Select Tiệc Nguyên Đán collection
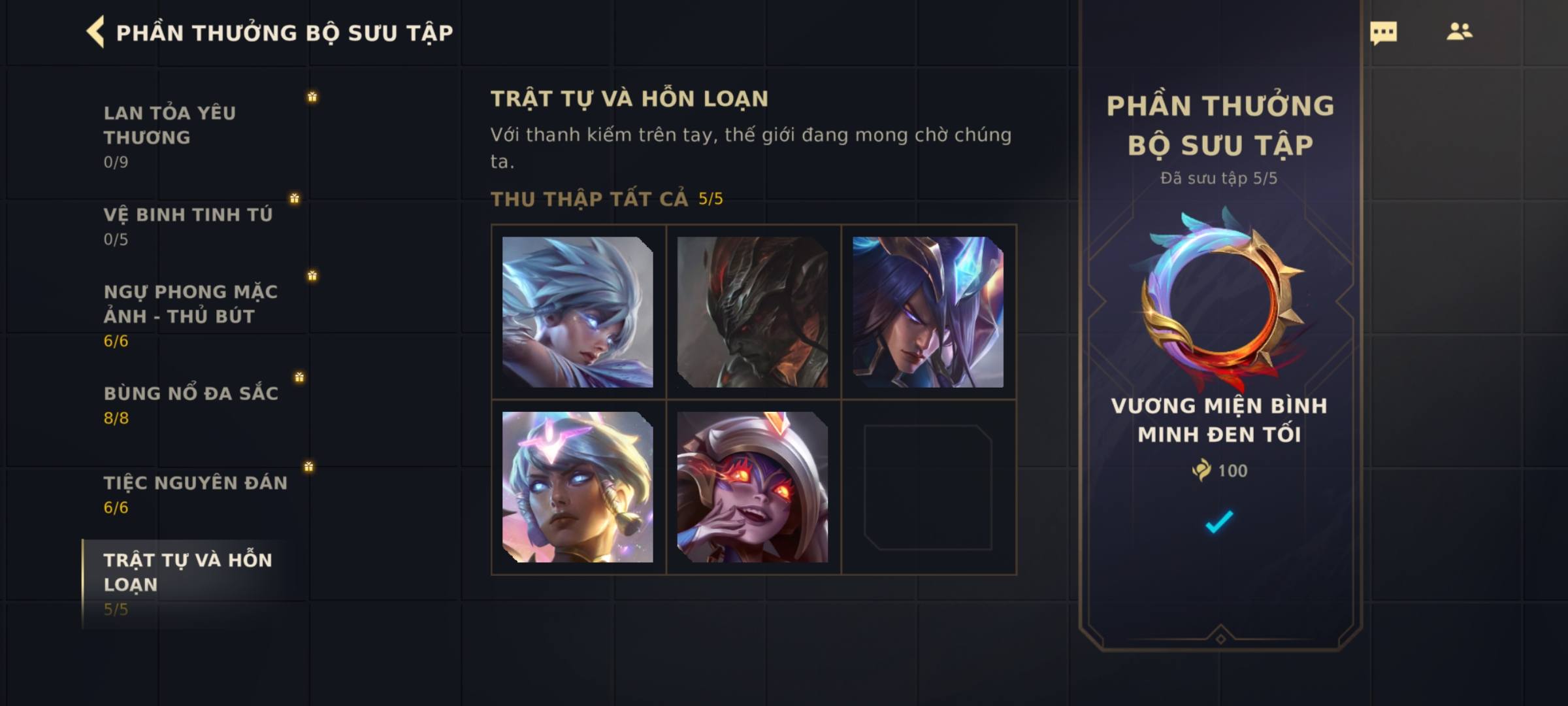1568x706 pixels. click(196, 495)
